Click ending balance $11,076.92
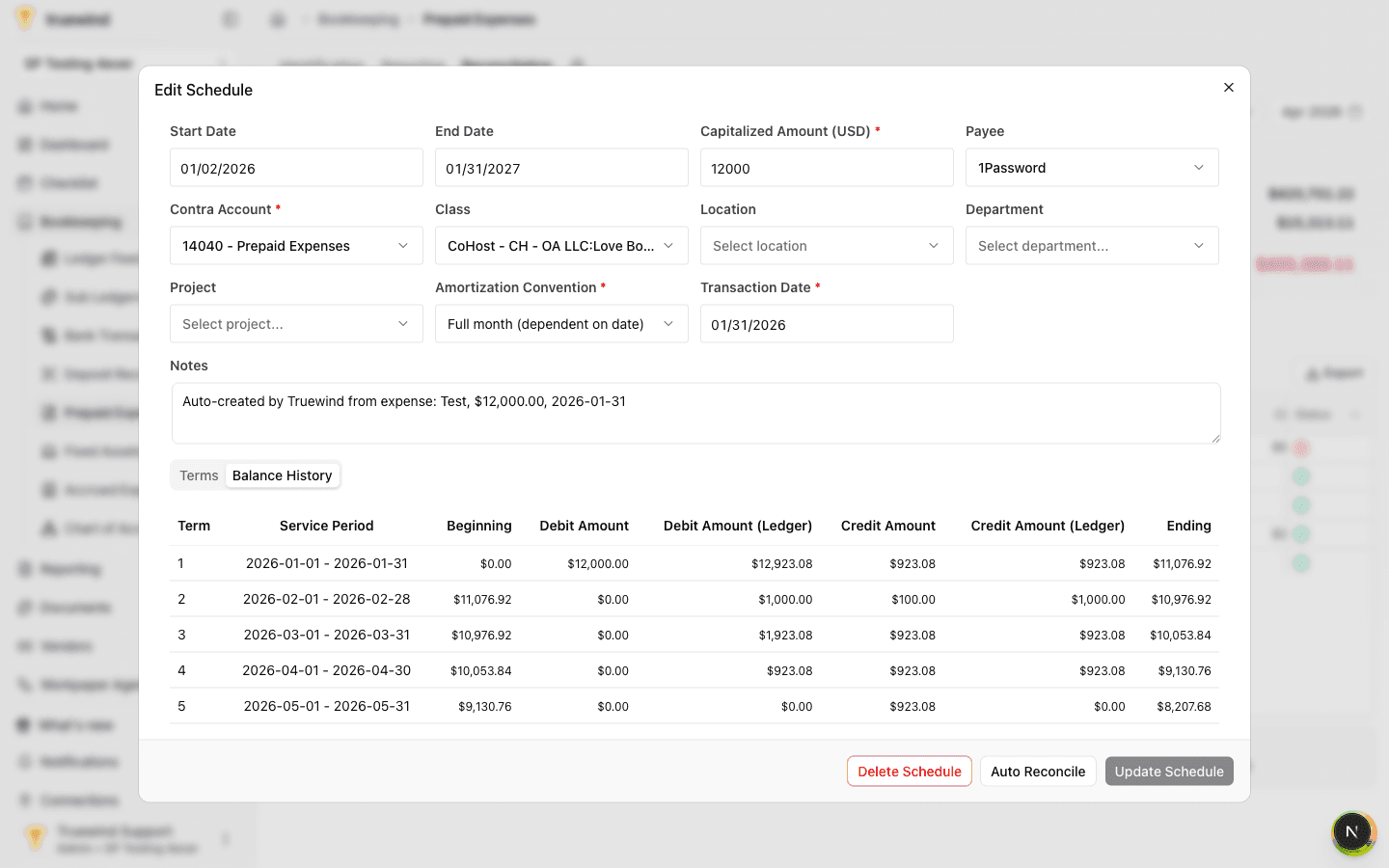The height and width of the screenshot is (868, 1389). pos(1182,564)
